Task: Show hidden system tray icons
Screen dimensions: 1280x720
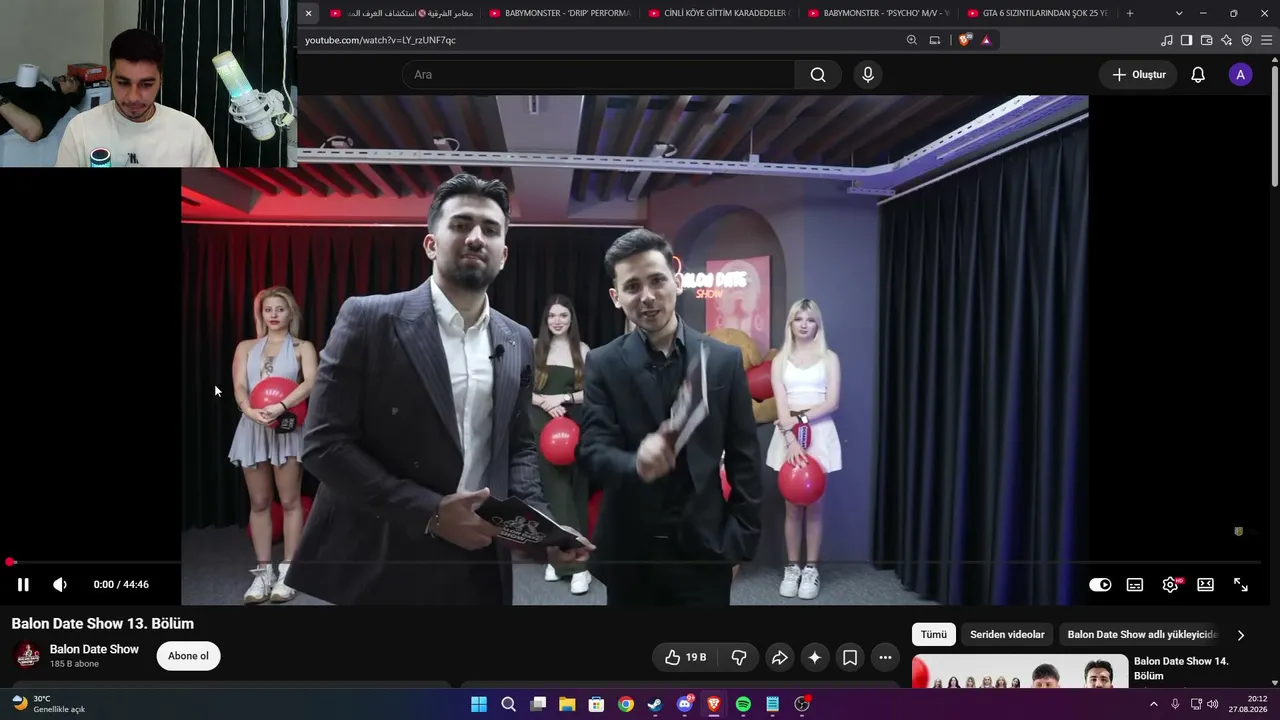Action: pyautogui.click(x=1154, y=704)
